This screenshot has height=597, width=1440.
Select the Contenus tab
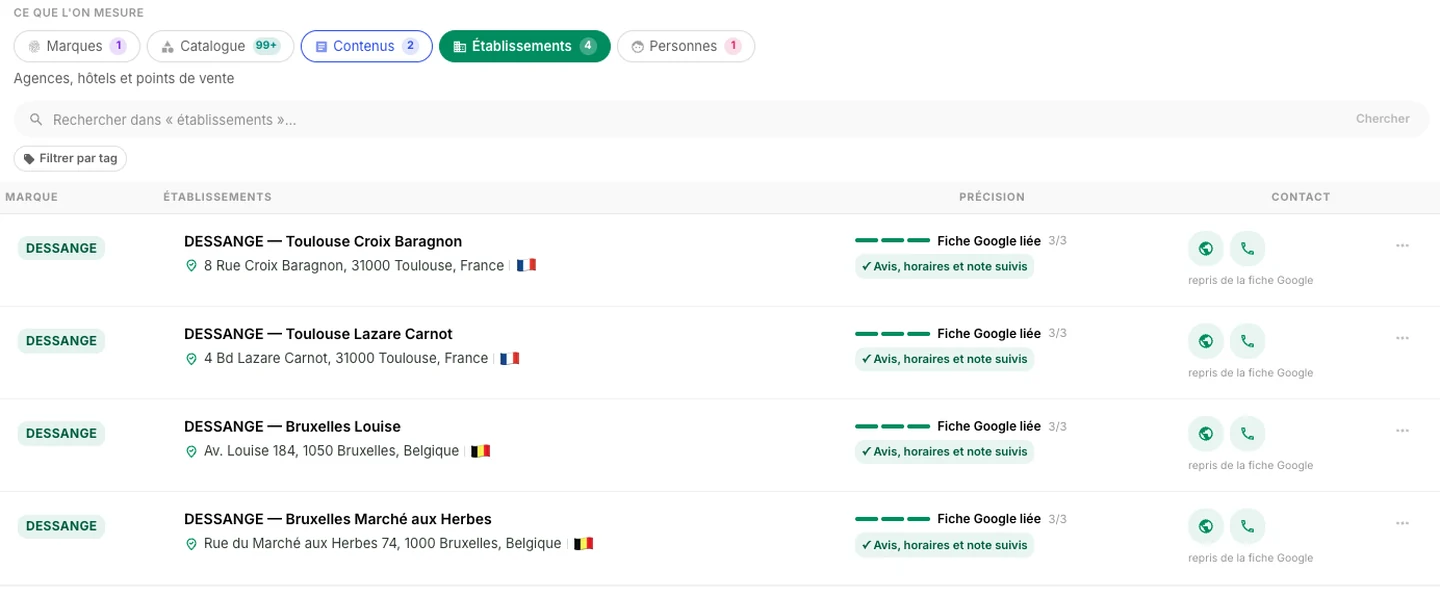point(366,46)
